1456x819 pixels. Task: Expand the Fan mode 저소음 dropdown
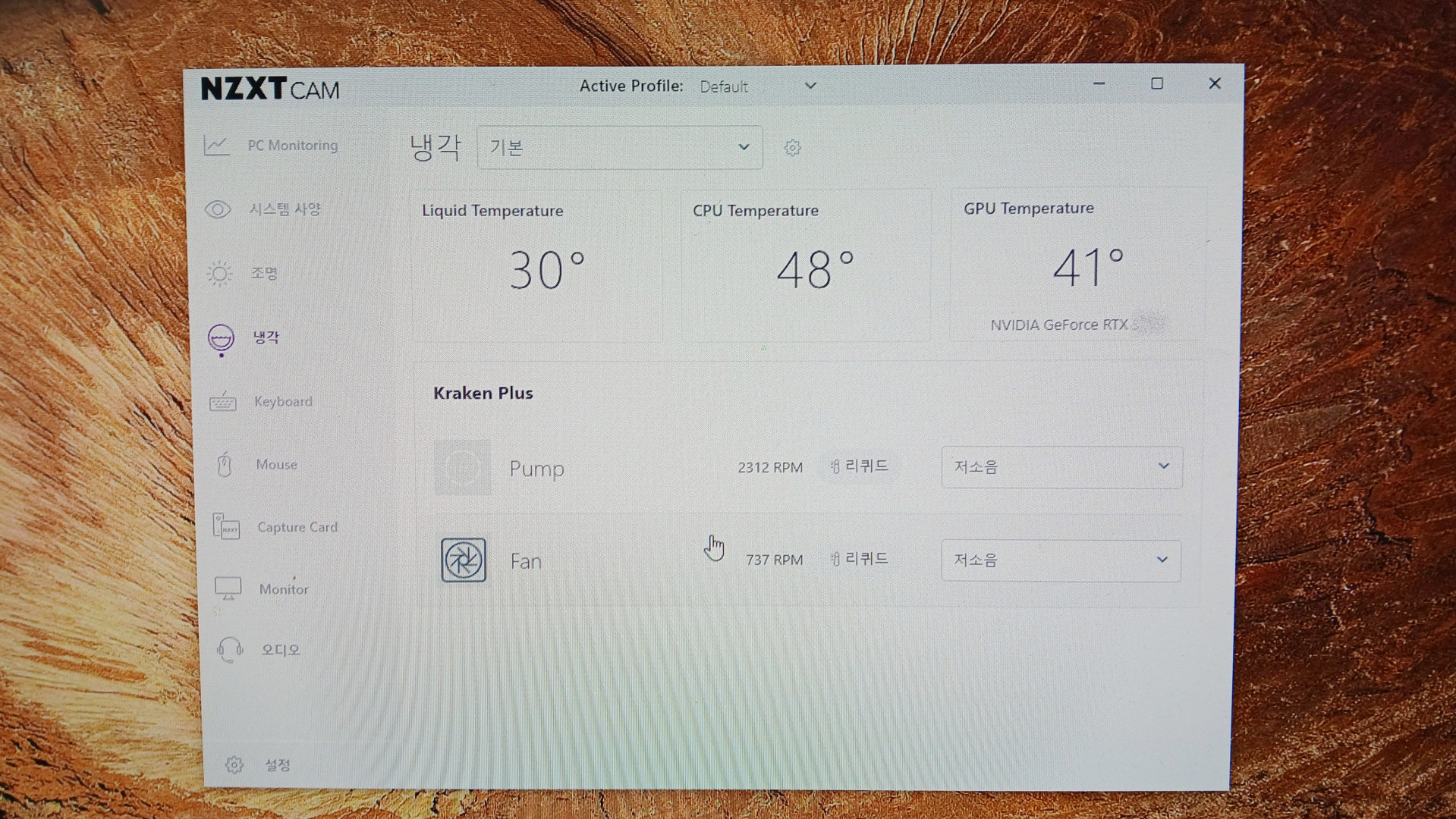tap(1060, 560)
